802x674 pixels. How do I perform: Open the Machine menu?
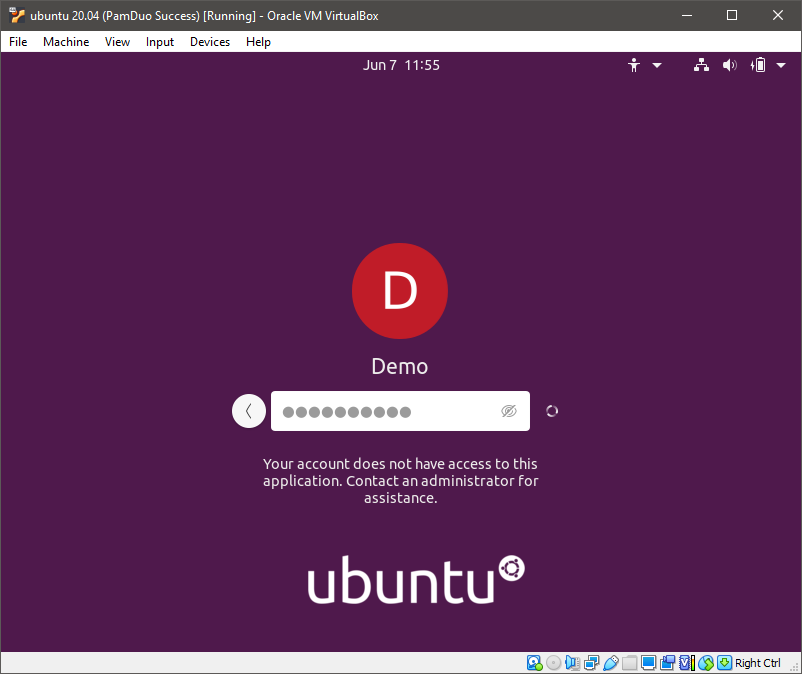click(x=66, y=42)
